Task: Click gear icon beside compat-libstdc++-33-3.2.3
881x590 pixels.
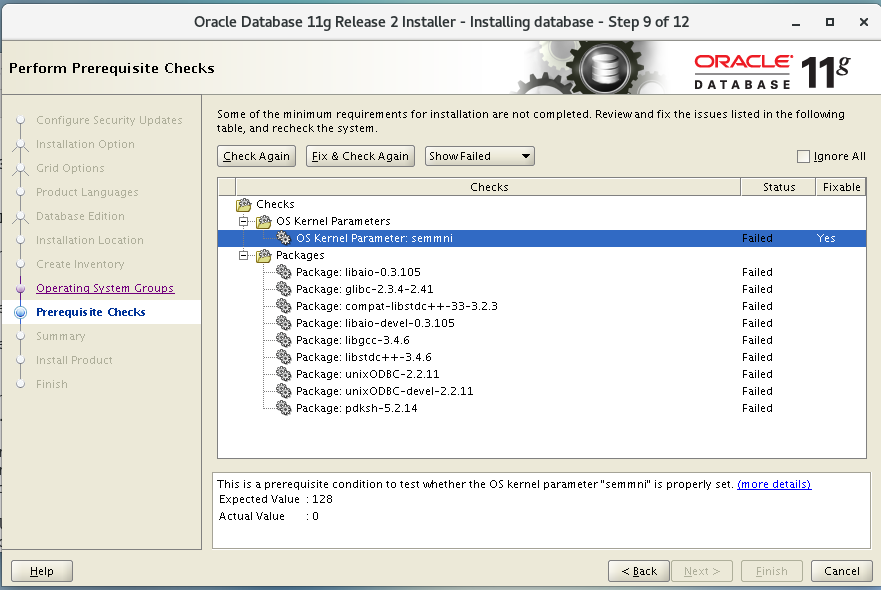Action: pos(284,306)
